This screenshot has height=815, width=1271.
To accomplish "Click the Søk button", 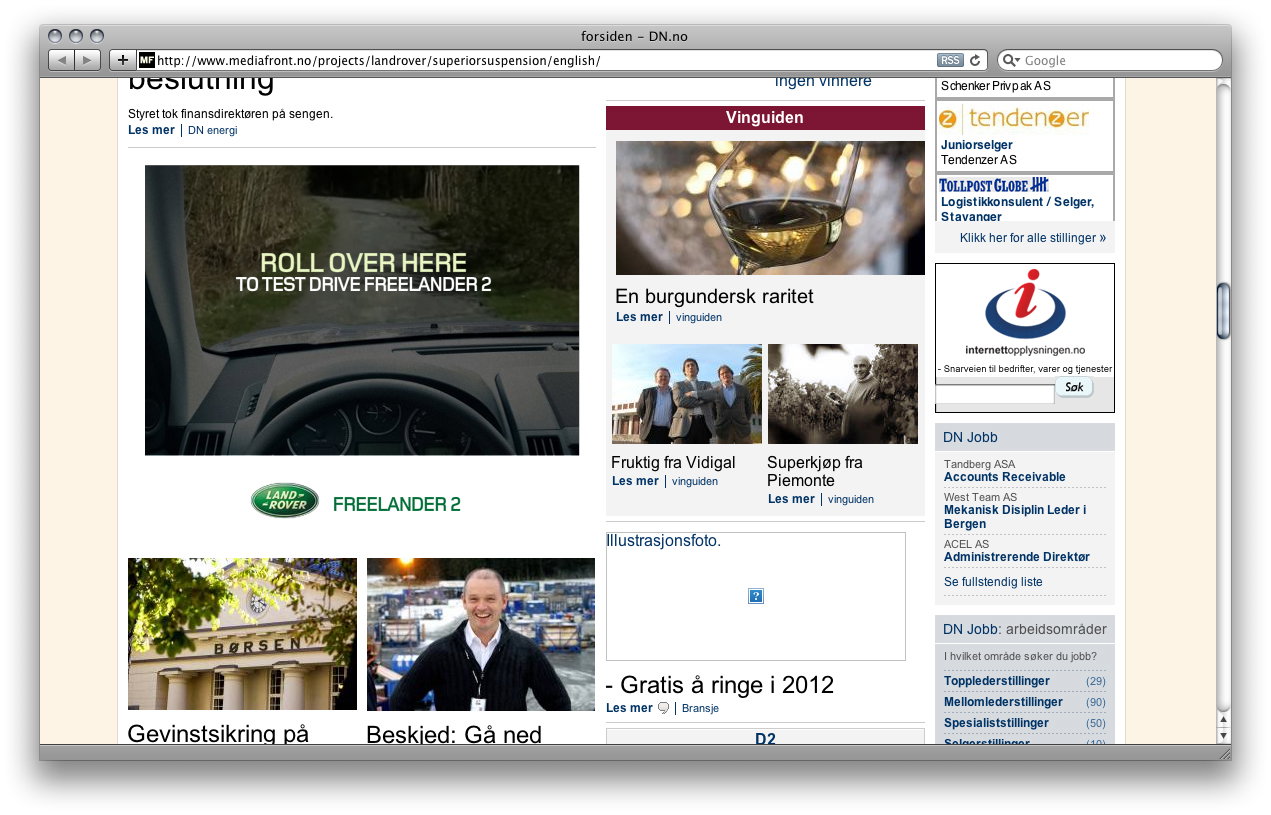I will point(1074,387).
